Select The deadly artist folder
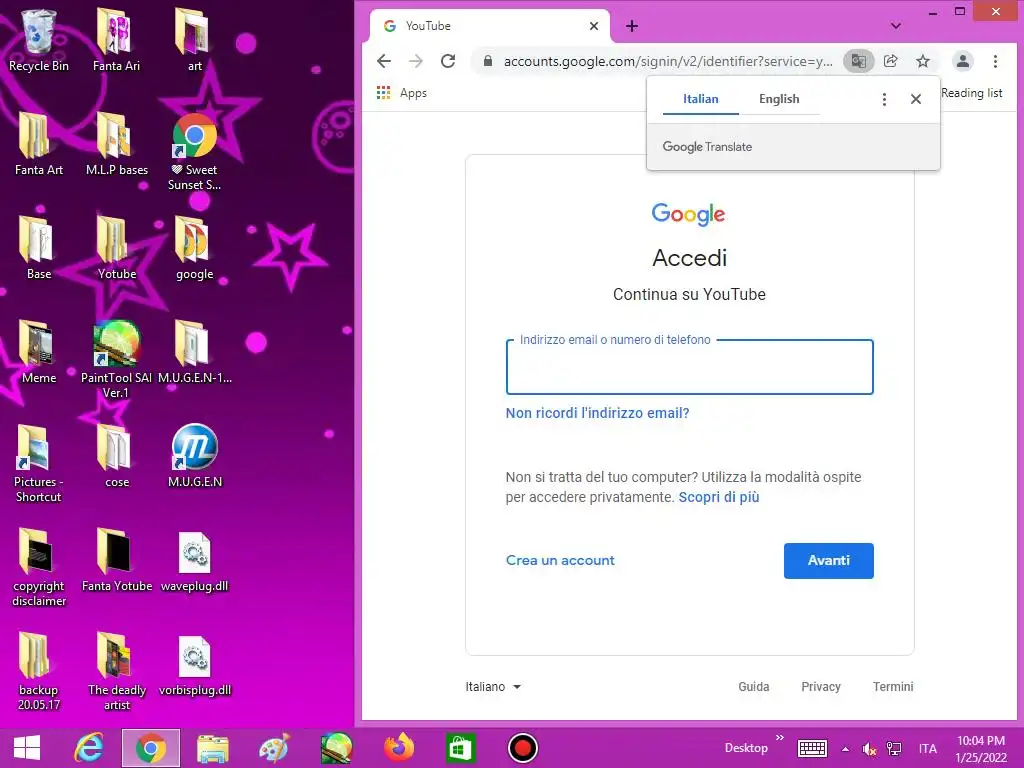1024x768 pixels. point(117,671)
